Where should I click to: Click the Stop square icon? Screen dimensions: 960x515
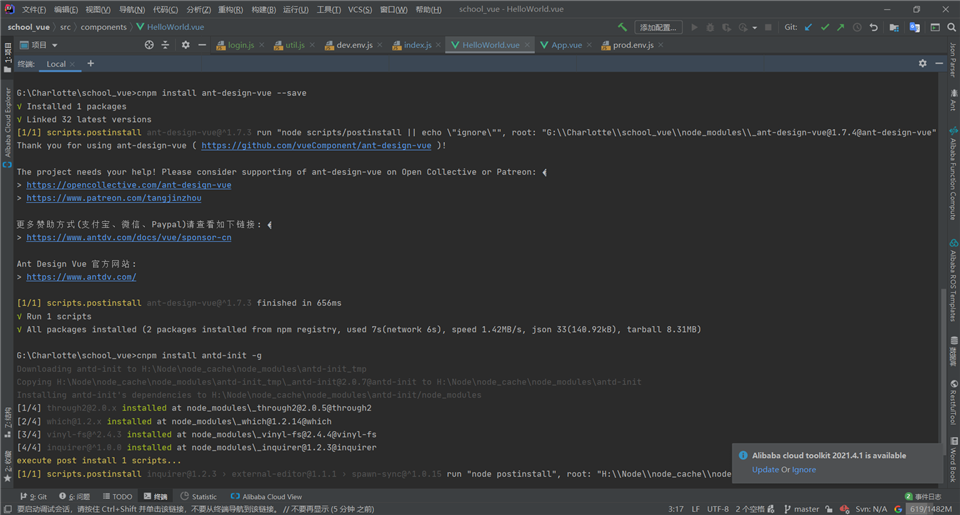(x=768, y=27)
